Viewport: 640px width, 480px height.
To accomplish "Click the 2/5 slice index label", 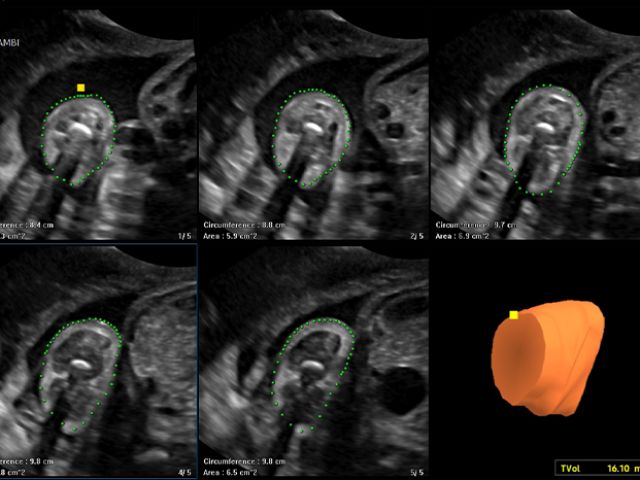I will (412, 236).
